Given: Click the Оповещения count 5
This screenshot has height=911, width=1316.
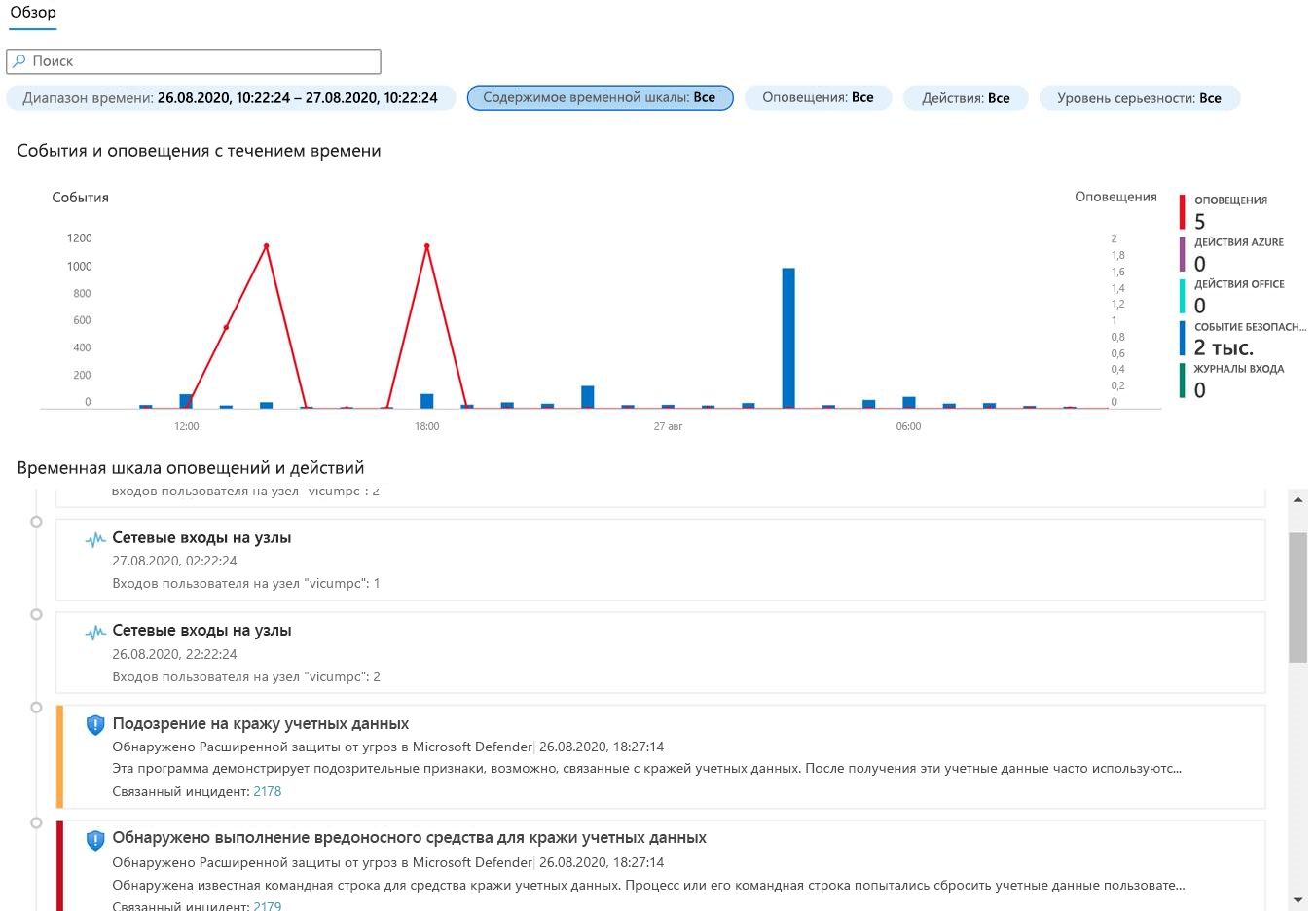Looking at the screenshot, I should coord(1200,222).
